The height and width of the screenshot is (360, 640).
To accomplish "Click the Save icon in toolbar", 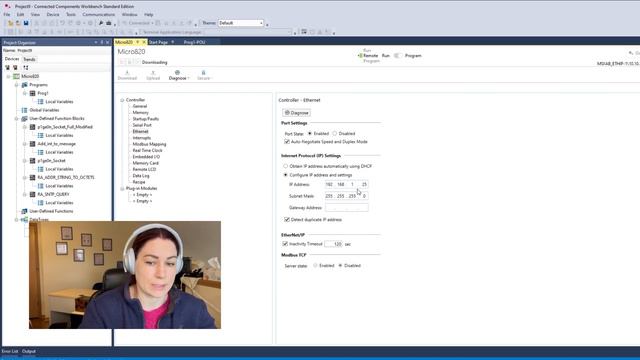I will pyautogui.click(x=26, y=23).
